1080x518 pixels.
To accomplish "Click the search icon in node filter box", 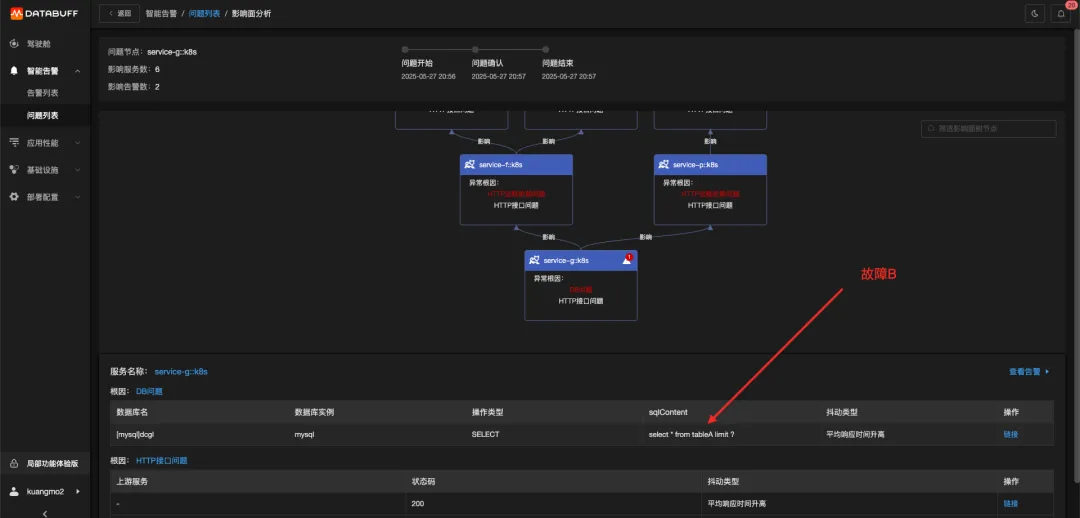I will point(932,128).
